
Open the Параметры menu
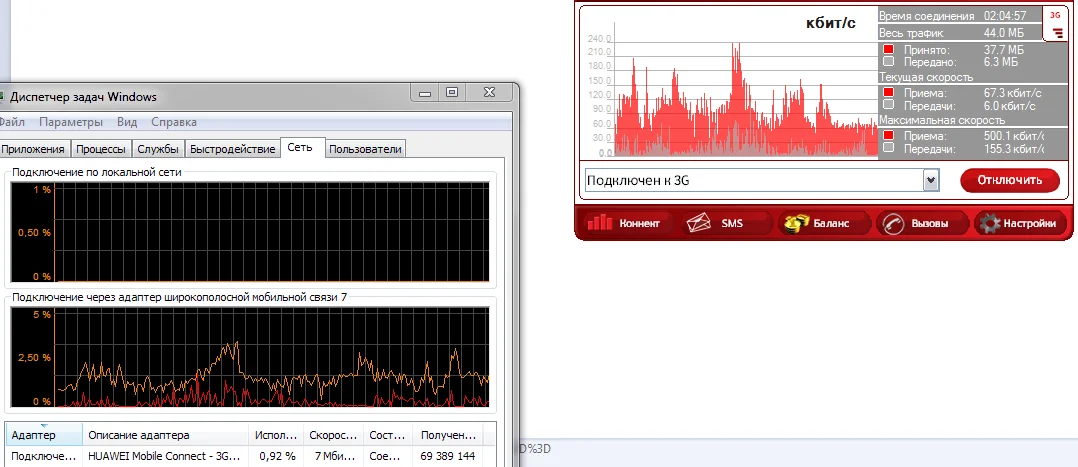(x=71, y=122)
